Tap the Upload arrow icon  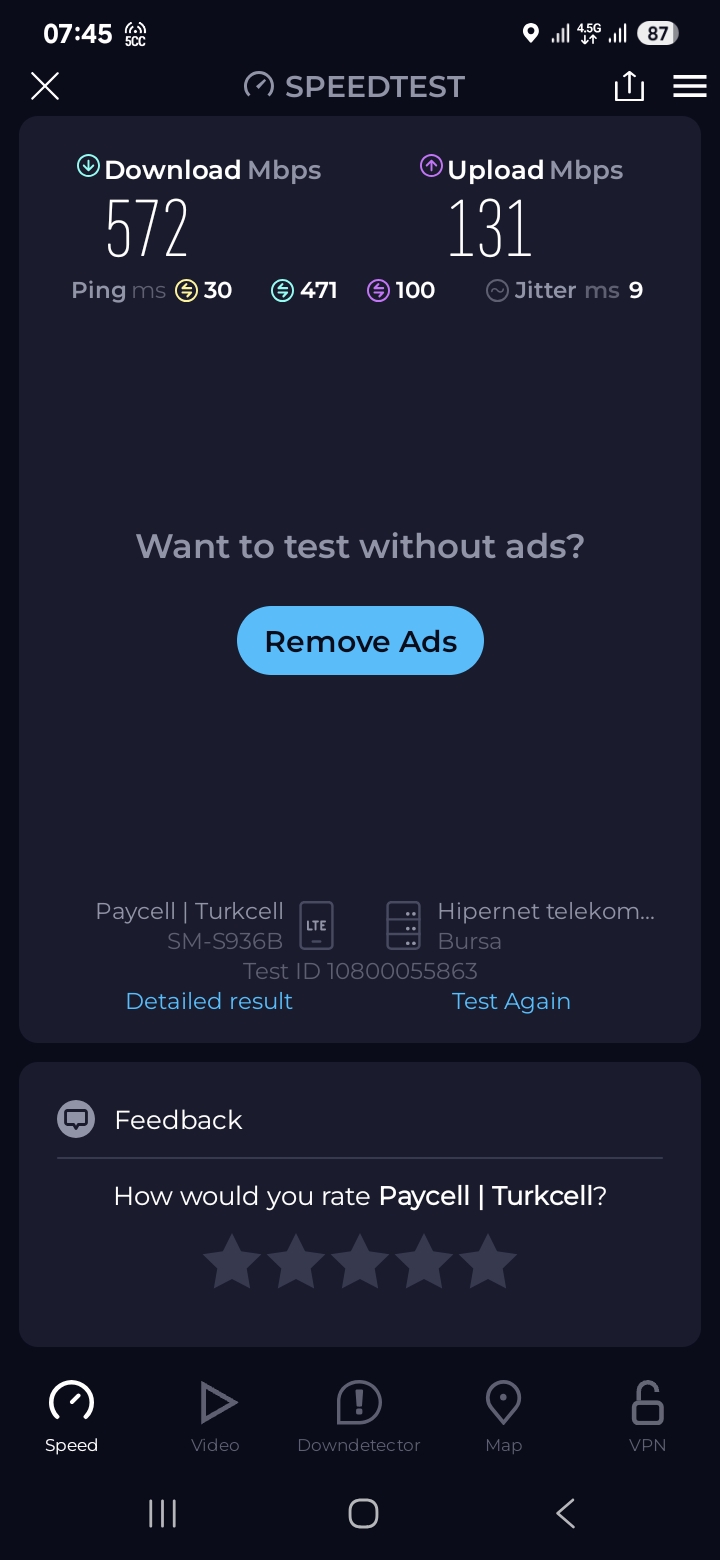(431, 166)
